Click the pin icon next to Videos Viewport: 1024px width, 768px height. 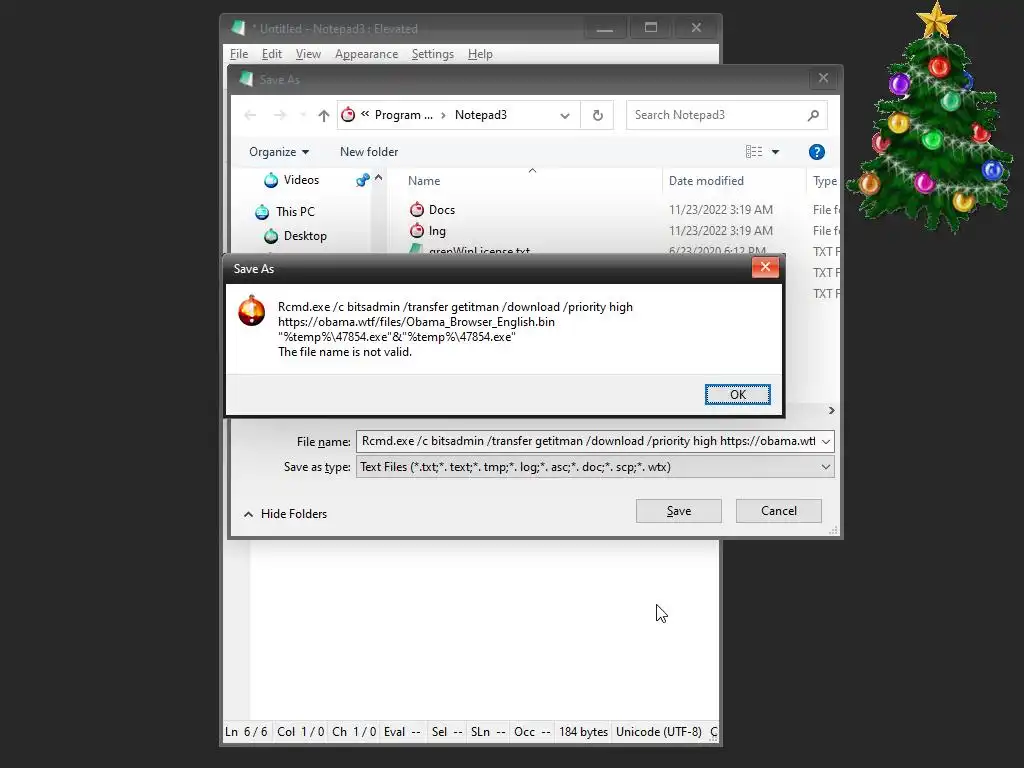tap(362, 180)
